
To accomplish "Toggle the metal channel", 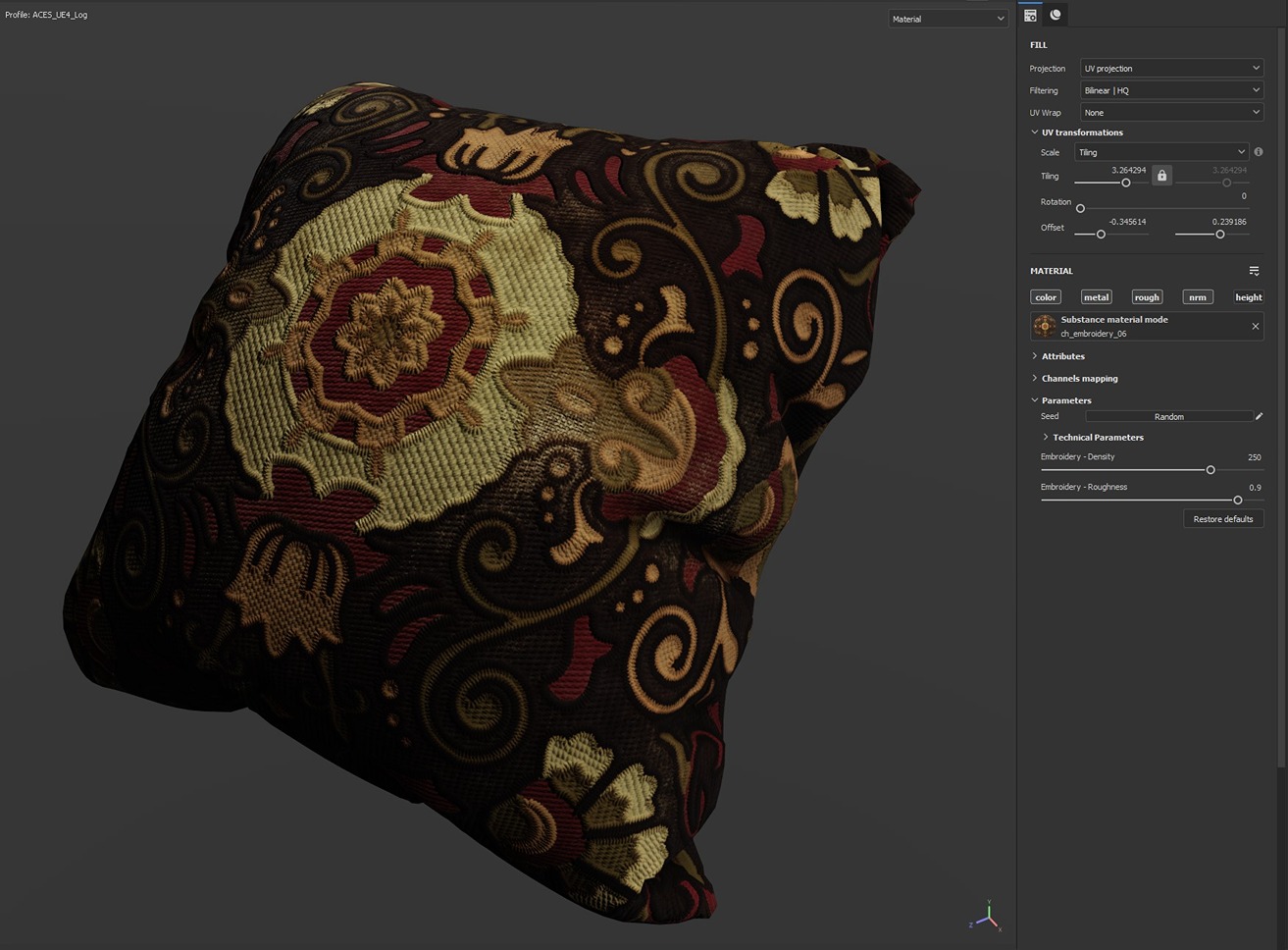I will tap(1096, 297).
